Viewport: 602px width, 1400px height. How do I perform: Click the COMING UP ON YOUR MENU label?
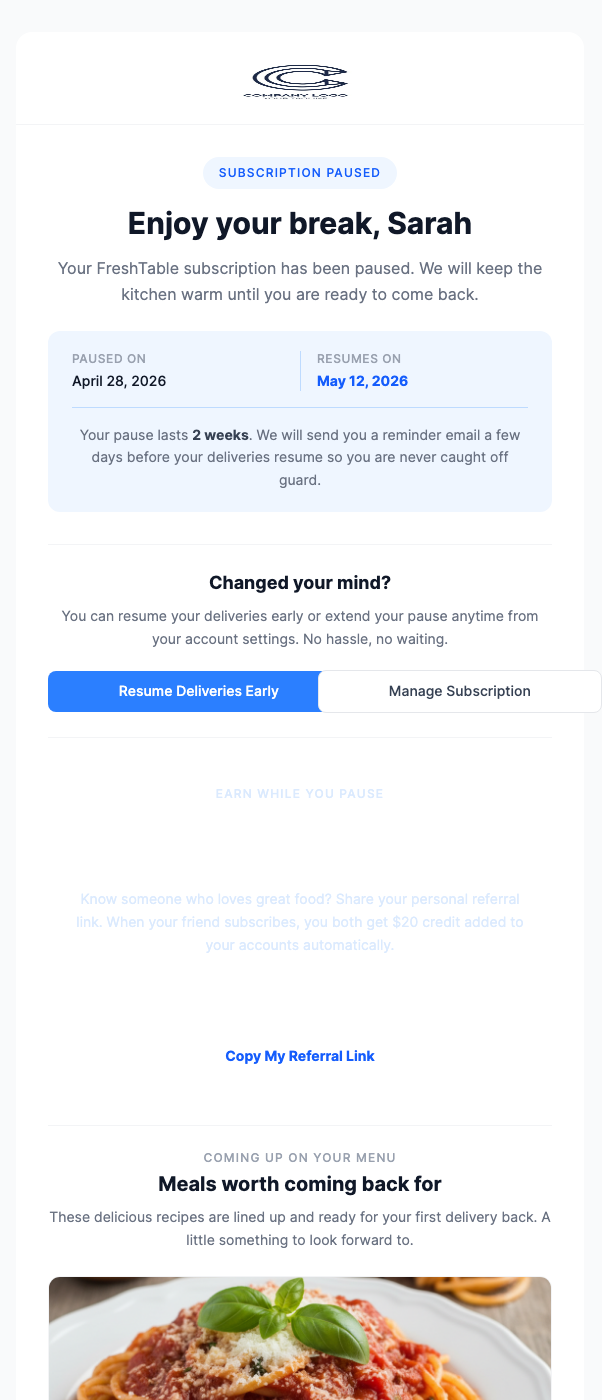click(299, 1157)
